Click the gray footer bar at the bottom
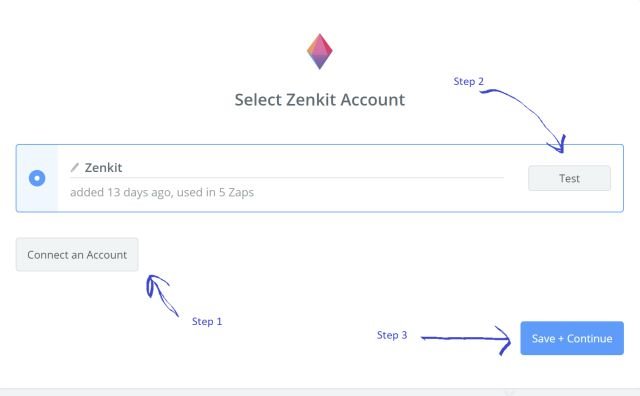 (320, 392)
